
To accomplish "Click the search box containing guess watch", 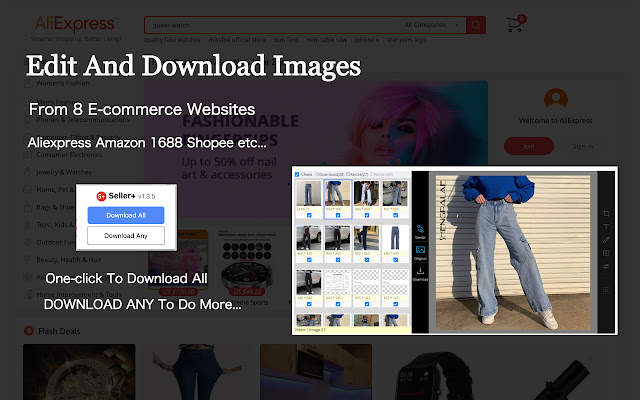I will pyautogui.click(x=270, y=24).
